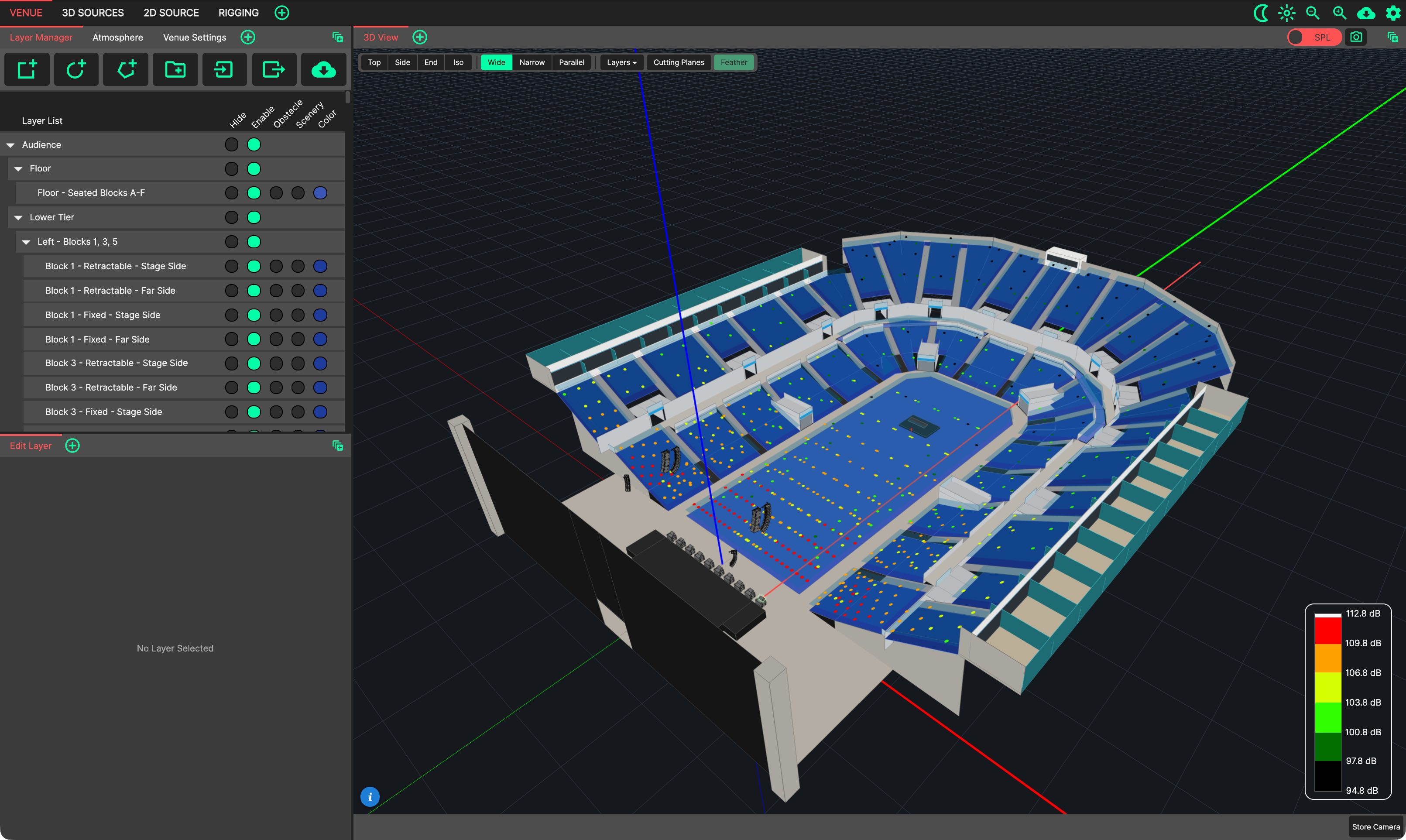This screenshot has height=840, width=1406.
Task: Toggle the Feather button
Action: (x=734, y=62)
